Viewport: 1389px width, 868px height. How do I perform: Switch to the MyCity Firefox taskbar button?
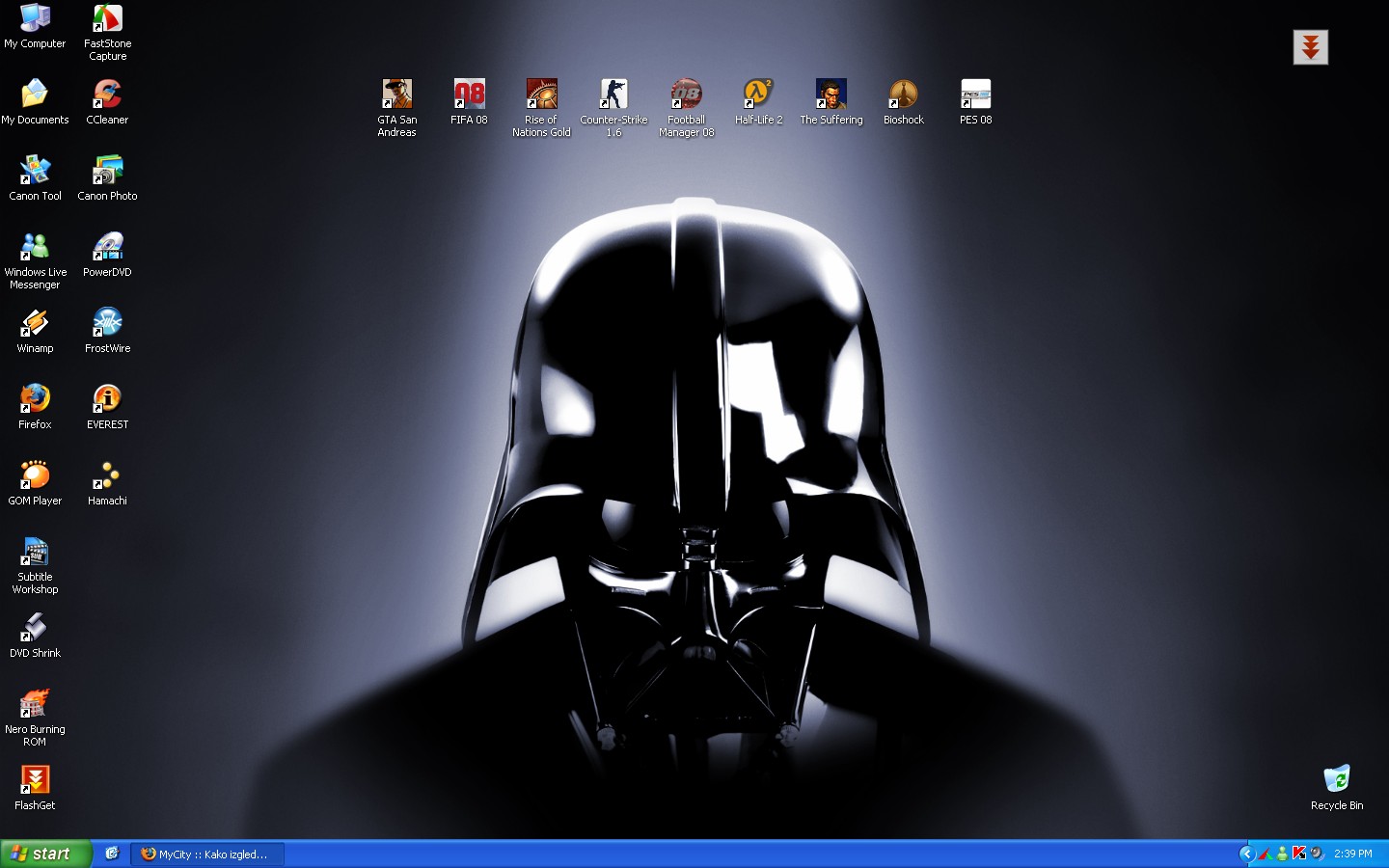click(207, 854)
